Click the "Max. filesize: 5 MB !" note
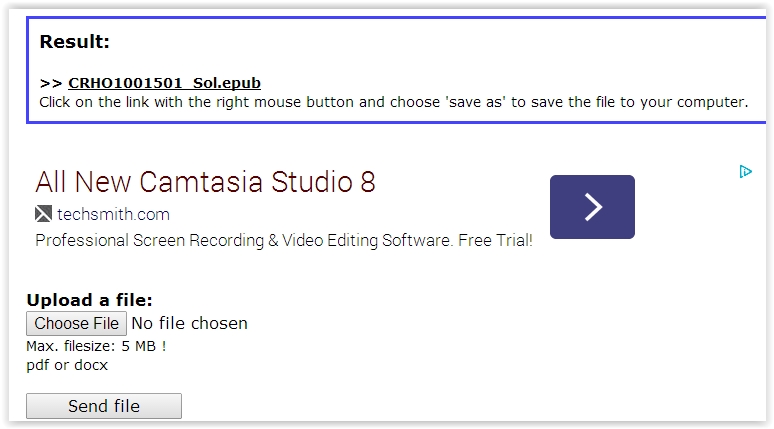774x429 pixels. 96,347
